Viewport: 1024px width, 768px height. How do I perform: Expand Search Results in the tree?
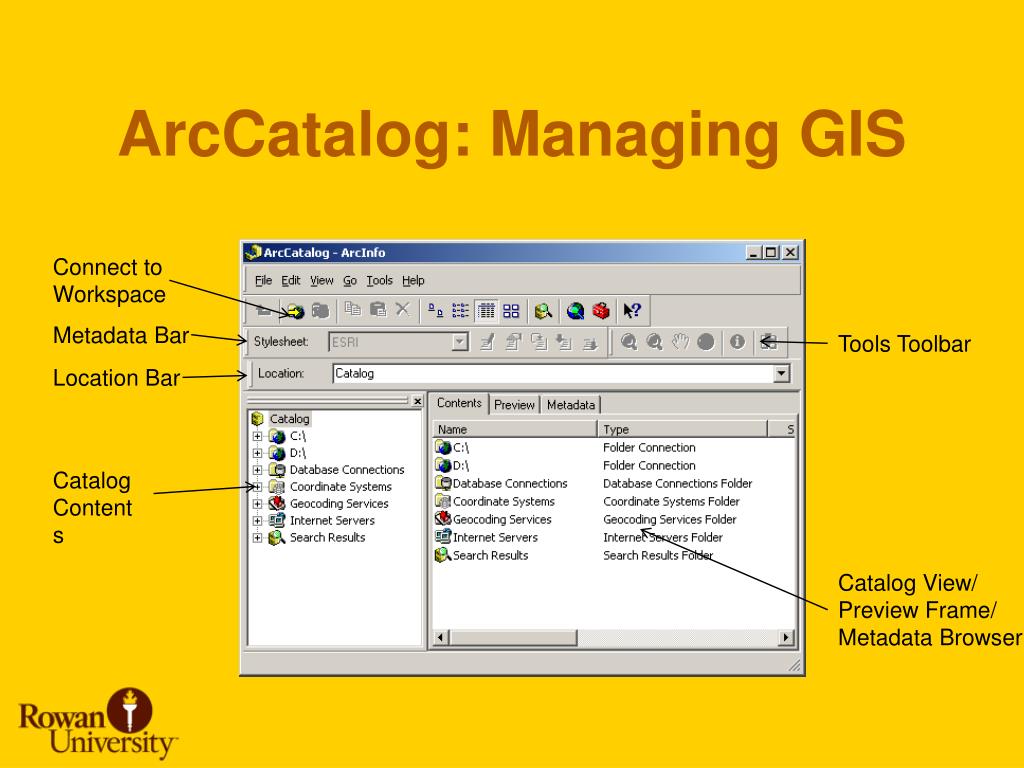pyautogui.click(x=257, y=538)
